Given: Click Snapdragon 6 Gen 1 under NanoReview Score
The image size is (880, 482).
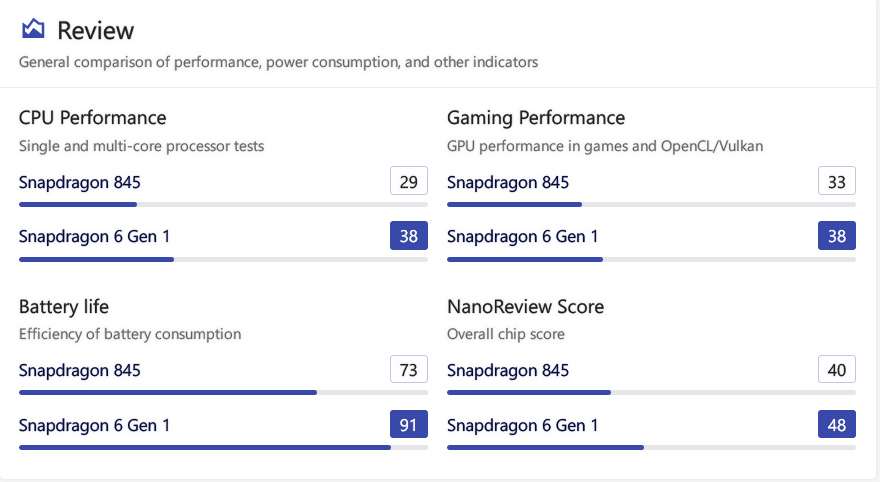Looking at the screenshot, I should pyautogui.click(x=522, y=425).
